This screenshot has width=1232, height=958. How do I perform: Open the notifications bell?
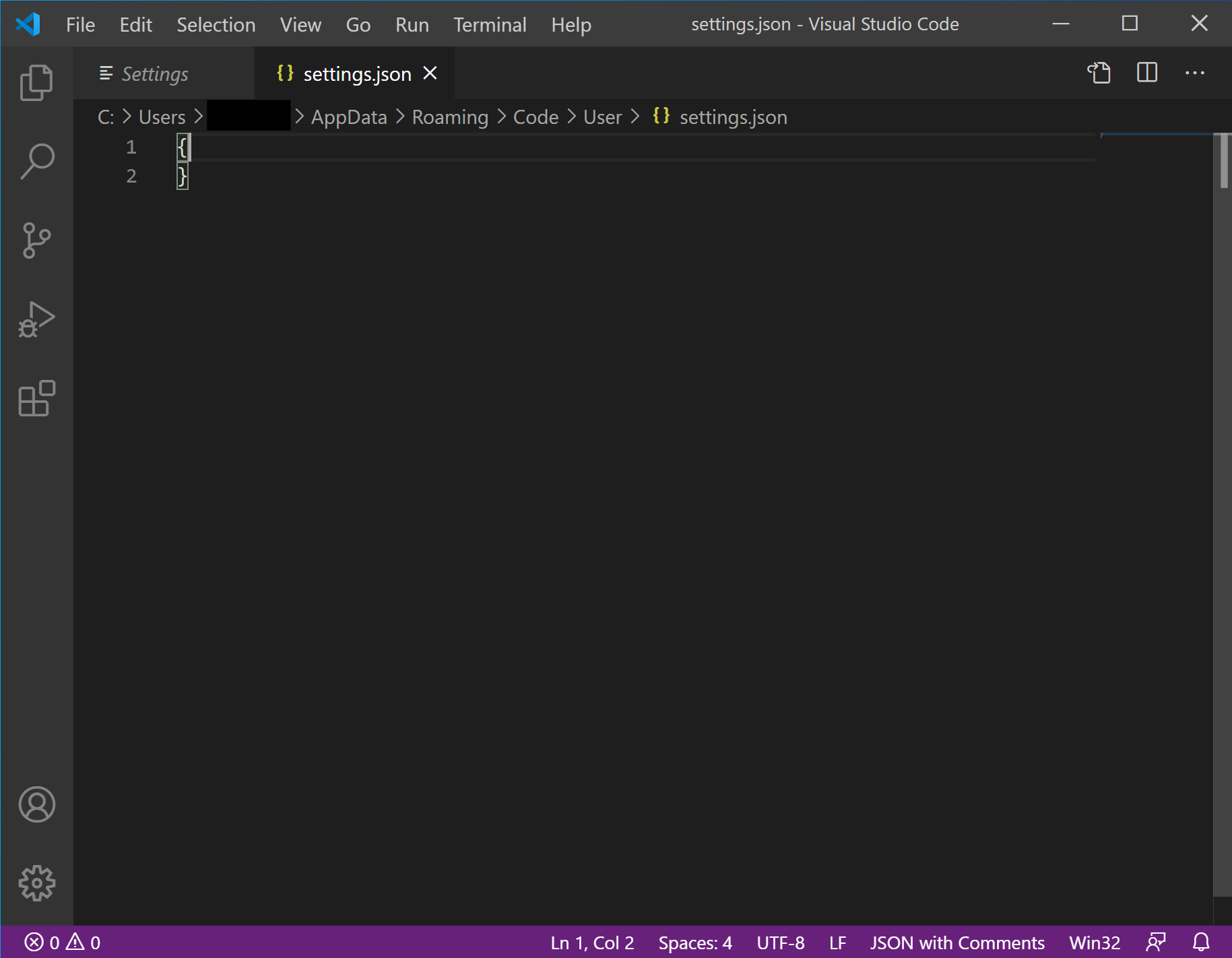click(1202, 942)
